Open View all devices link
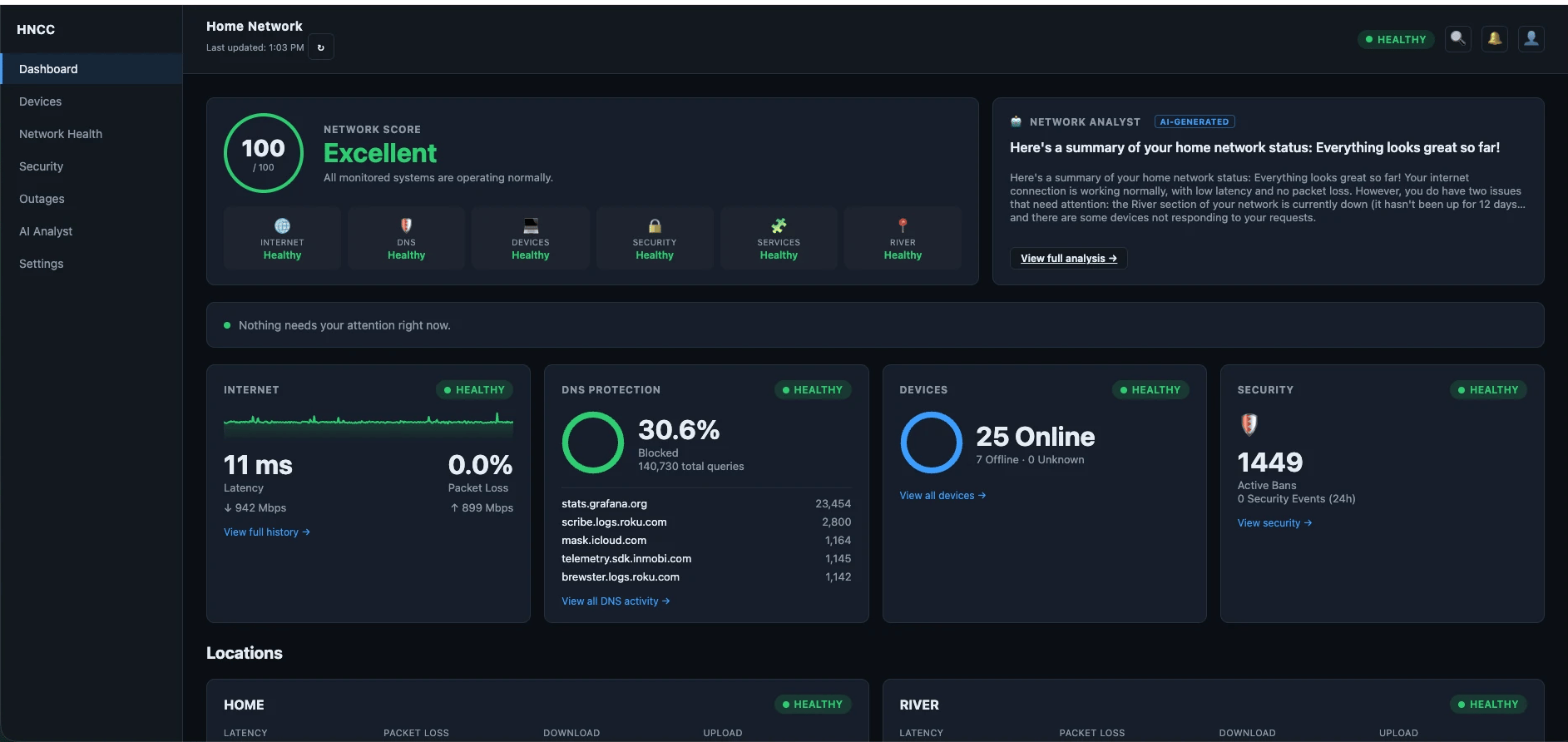Image resolution: width=1568 pixels, height=742 pixels. tap(942, 495)
